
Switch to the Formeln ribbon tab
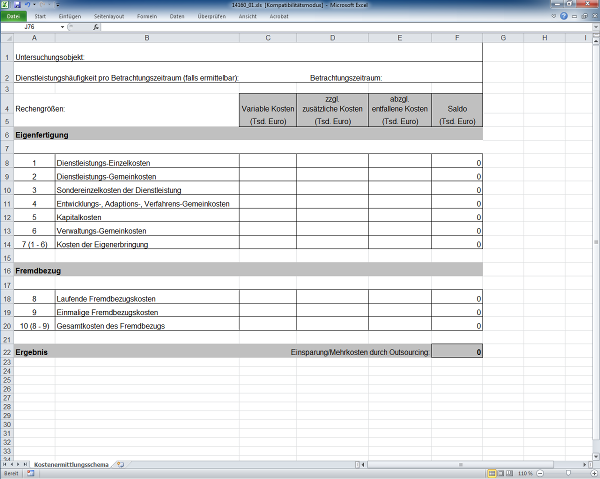tap(147, 17)
